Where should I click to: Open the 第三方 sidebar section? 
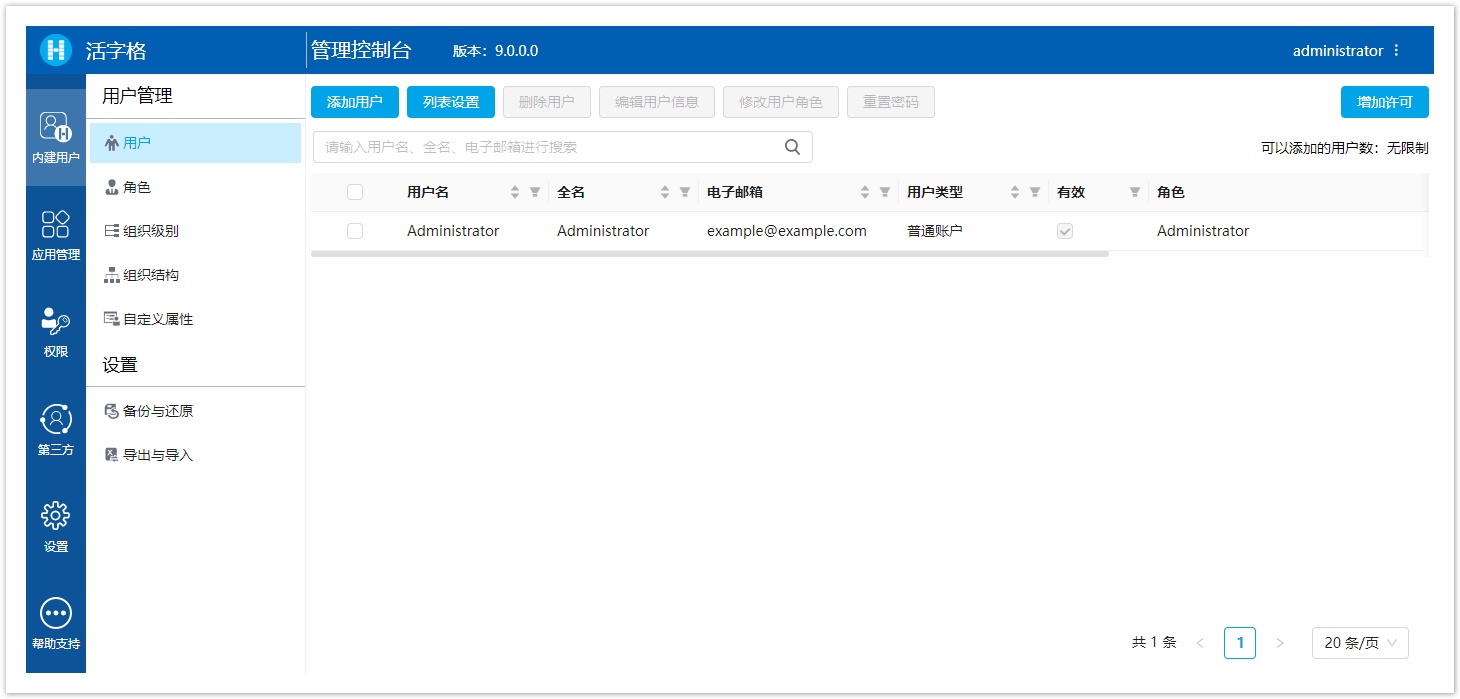pyautogui.click(x=56, y=430)
